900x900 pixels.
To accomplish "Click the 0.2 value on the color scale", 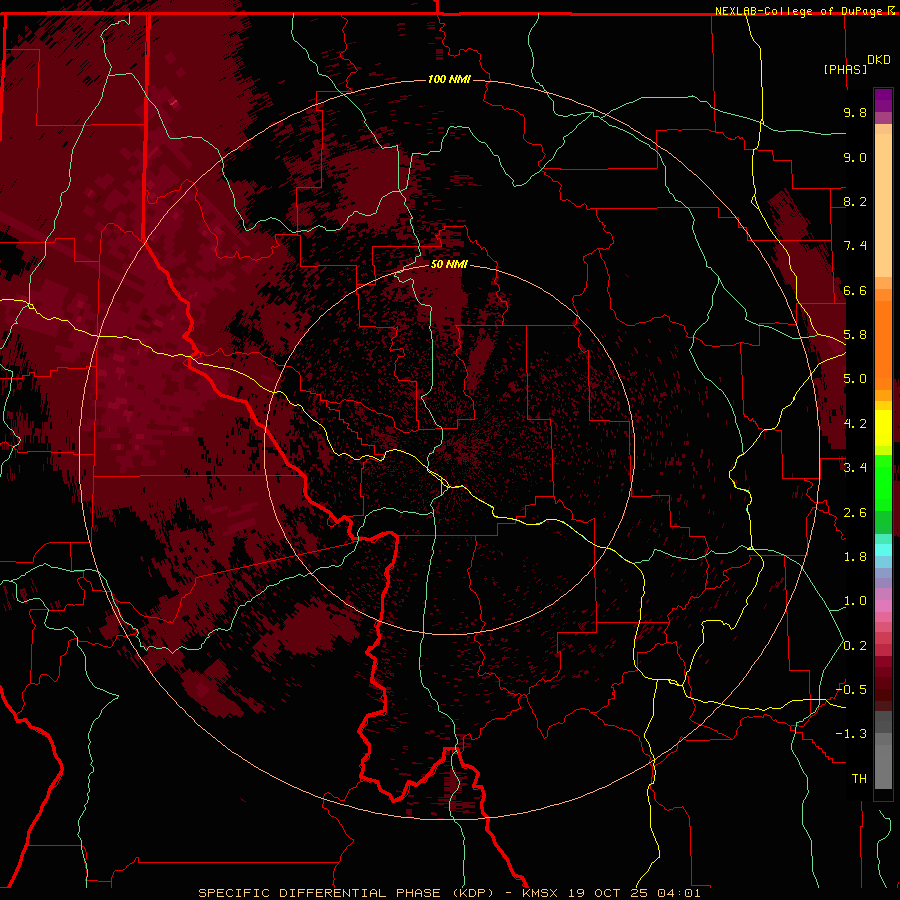I will 855,646.
